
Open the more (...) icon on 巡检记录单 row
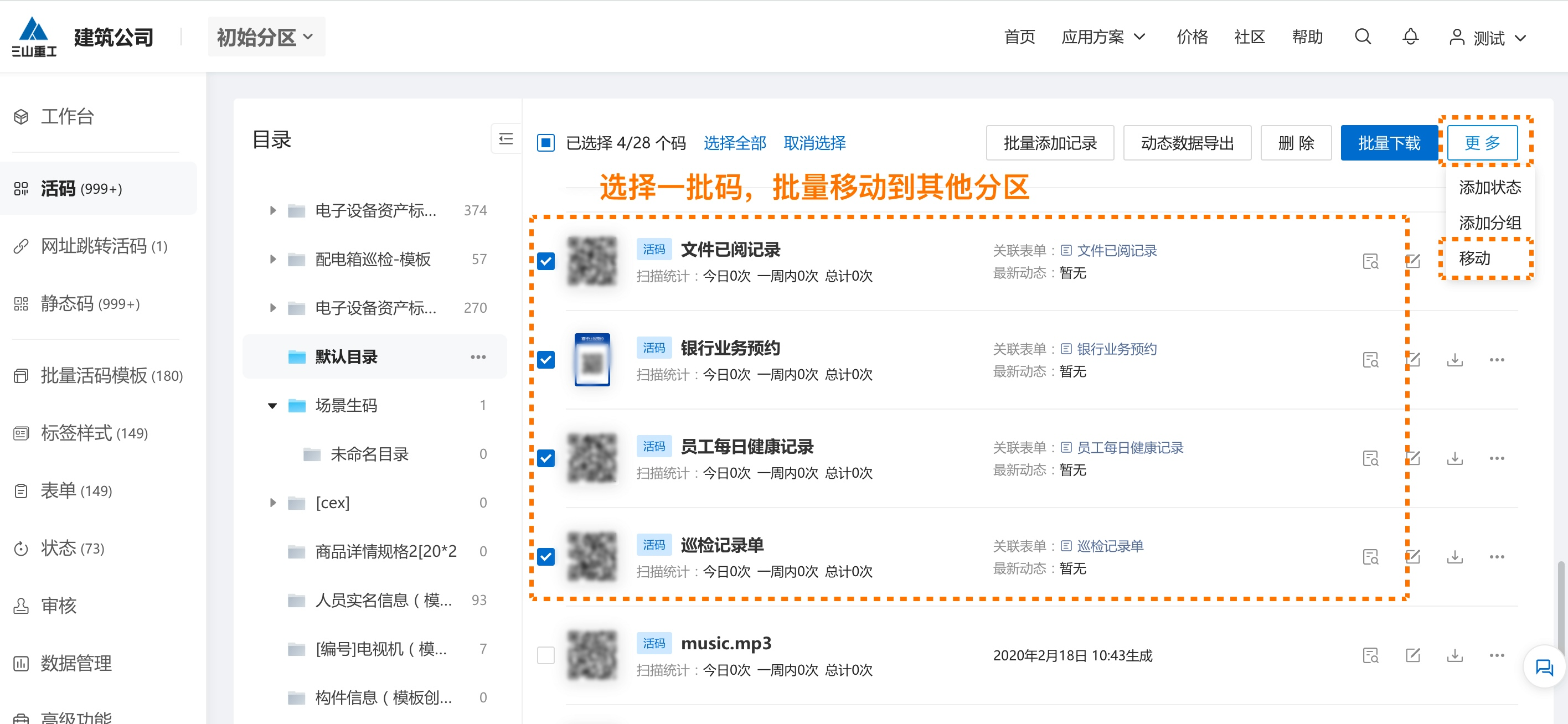(x=1497, y=557)
